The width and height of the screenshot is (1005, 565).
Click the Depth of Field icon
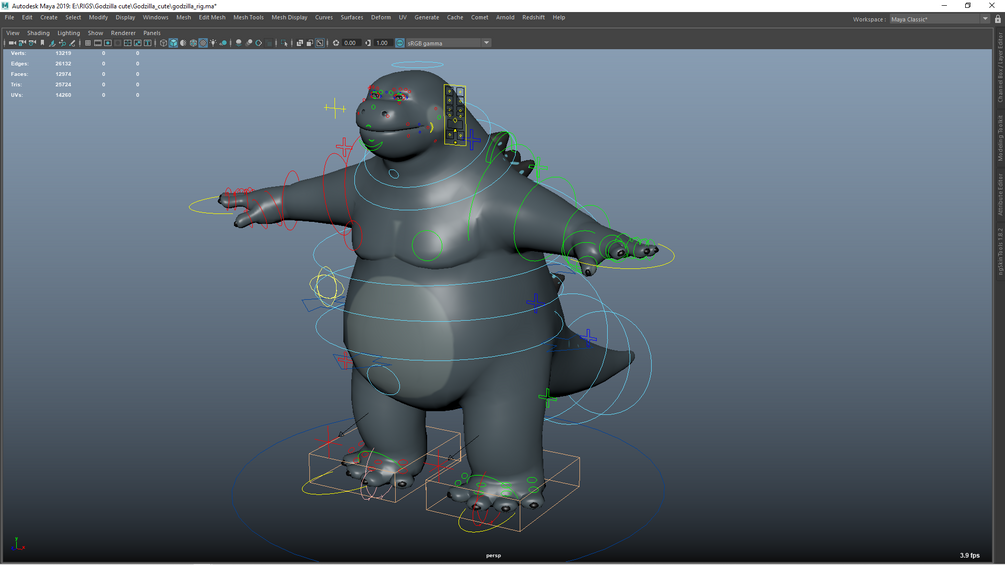(x=269, y=43)
